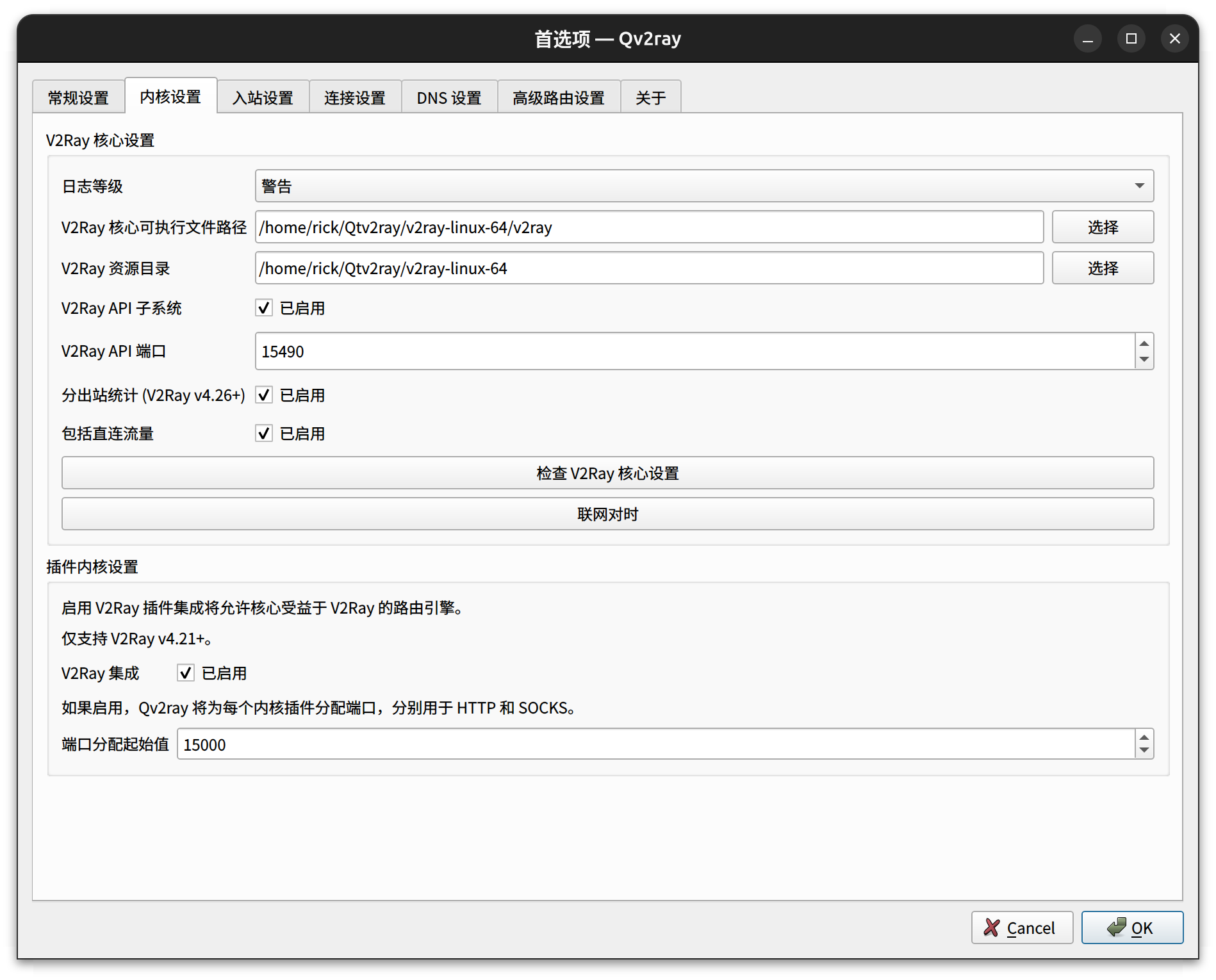The image size is (1216, 980).
Task: Open the 关于 tab
Action: click(651, 97)
